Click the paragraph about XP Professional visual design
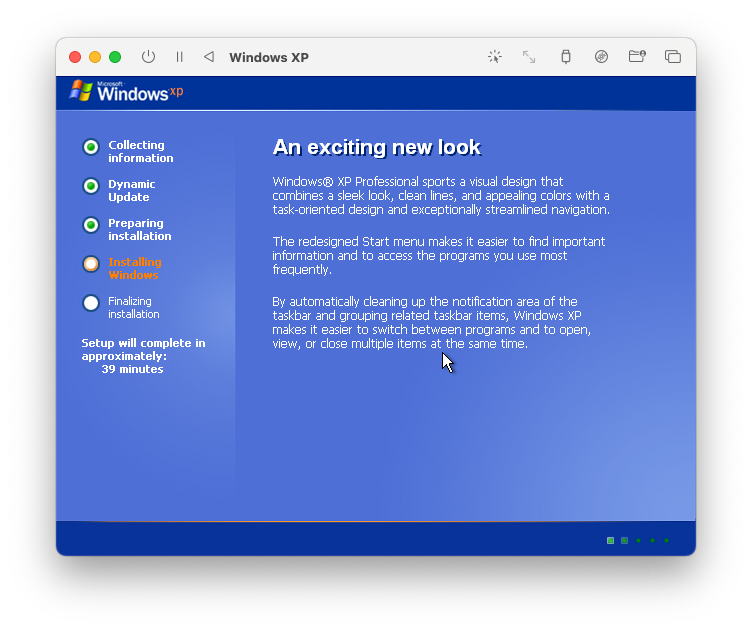752x630 pixels. (x=441, y=196)
